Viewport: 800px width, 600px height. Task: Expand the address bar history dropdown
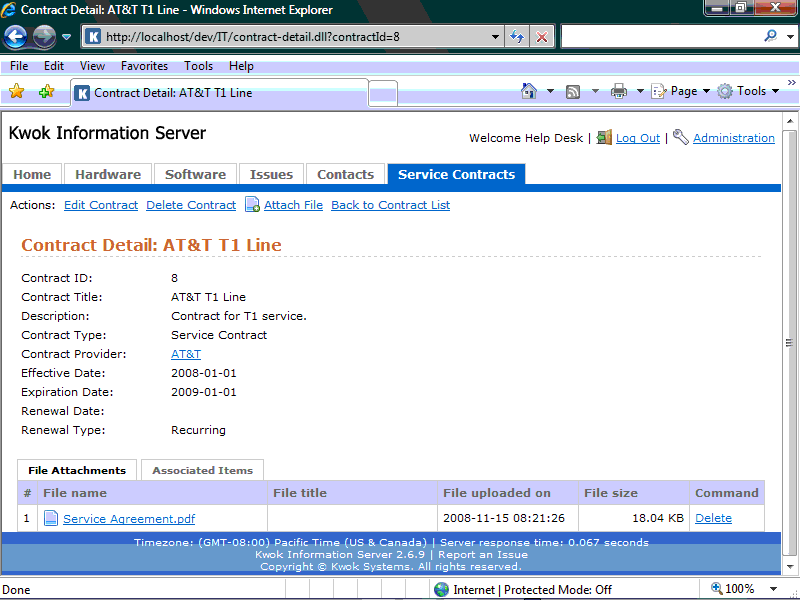click(495, 37)
